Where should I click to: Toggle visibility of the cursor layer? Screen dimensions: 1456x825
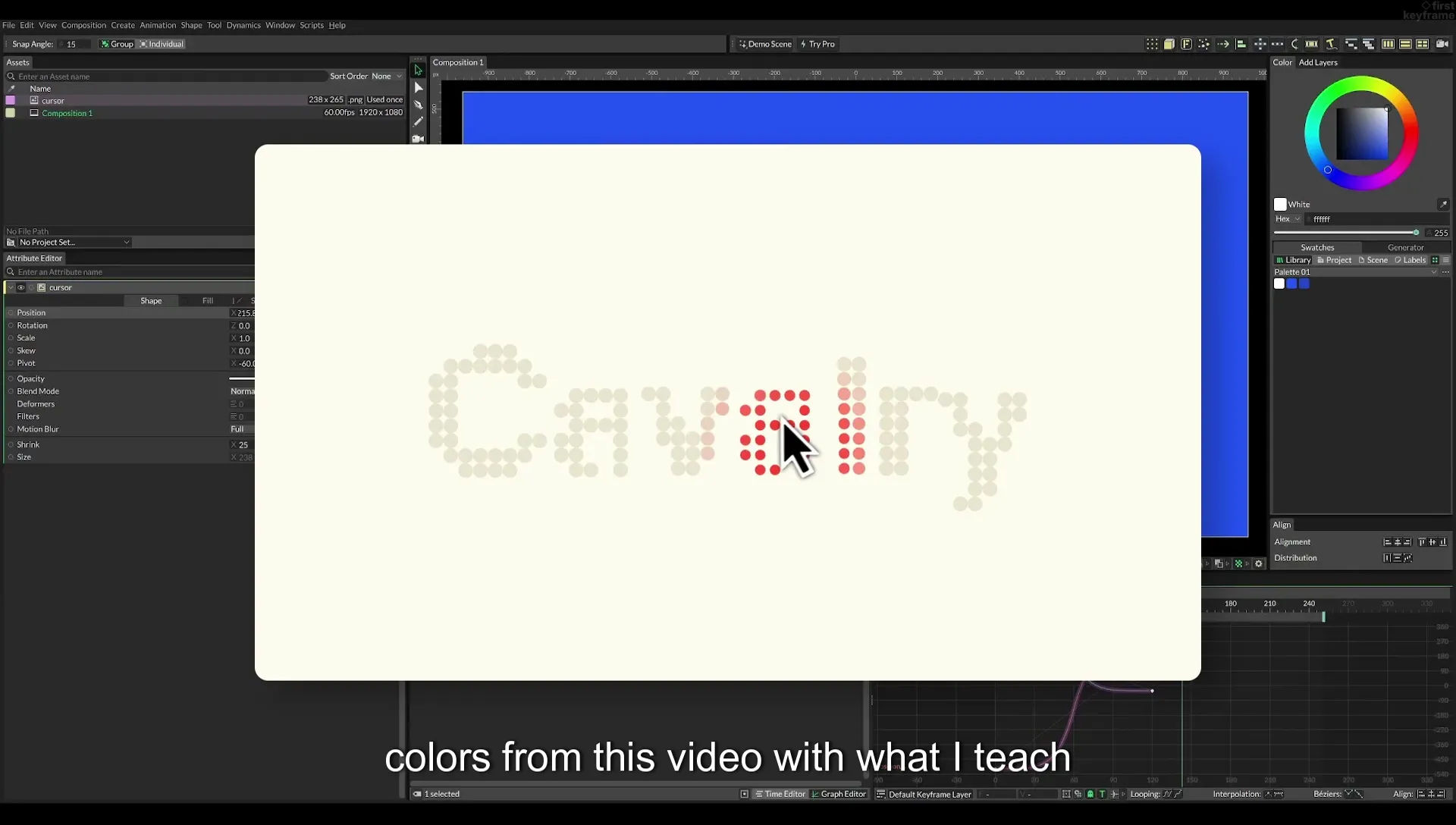pos(21,288)
